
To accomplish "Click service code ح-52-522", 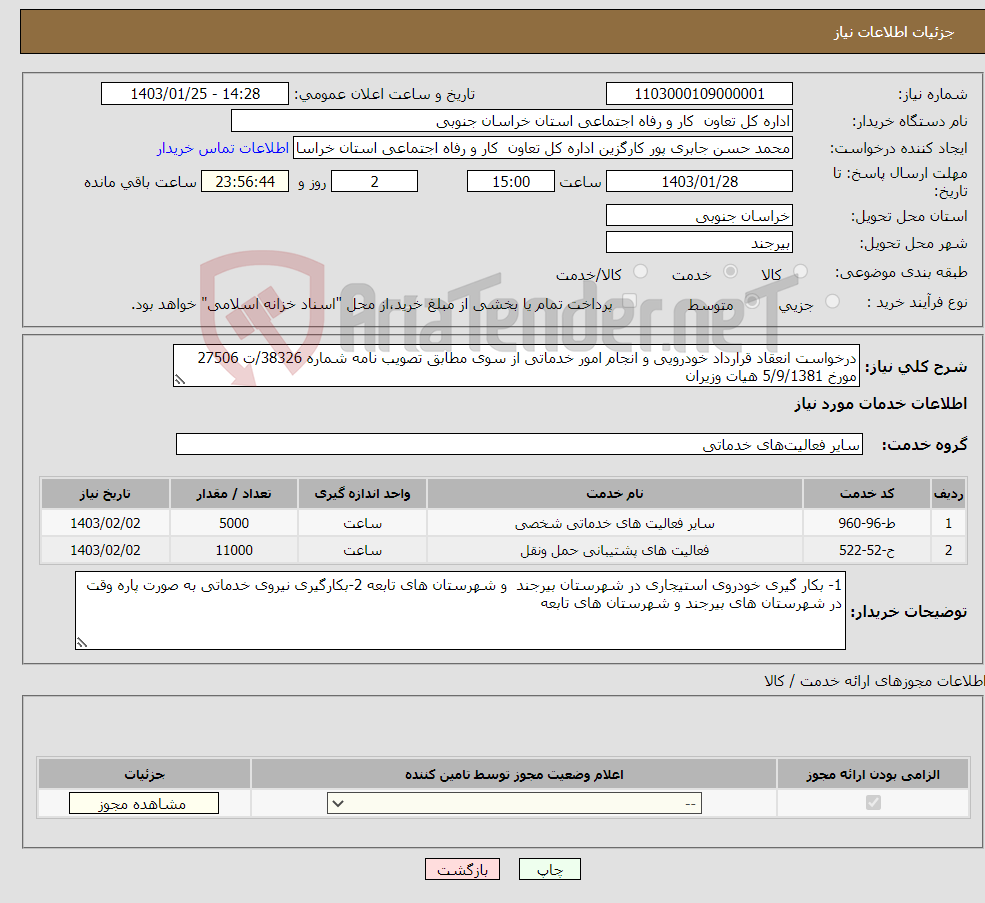I will click(867, 550).
